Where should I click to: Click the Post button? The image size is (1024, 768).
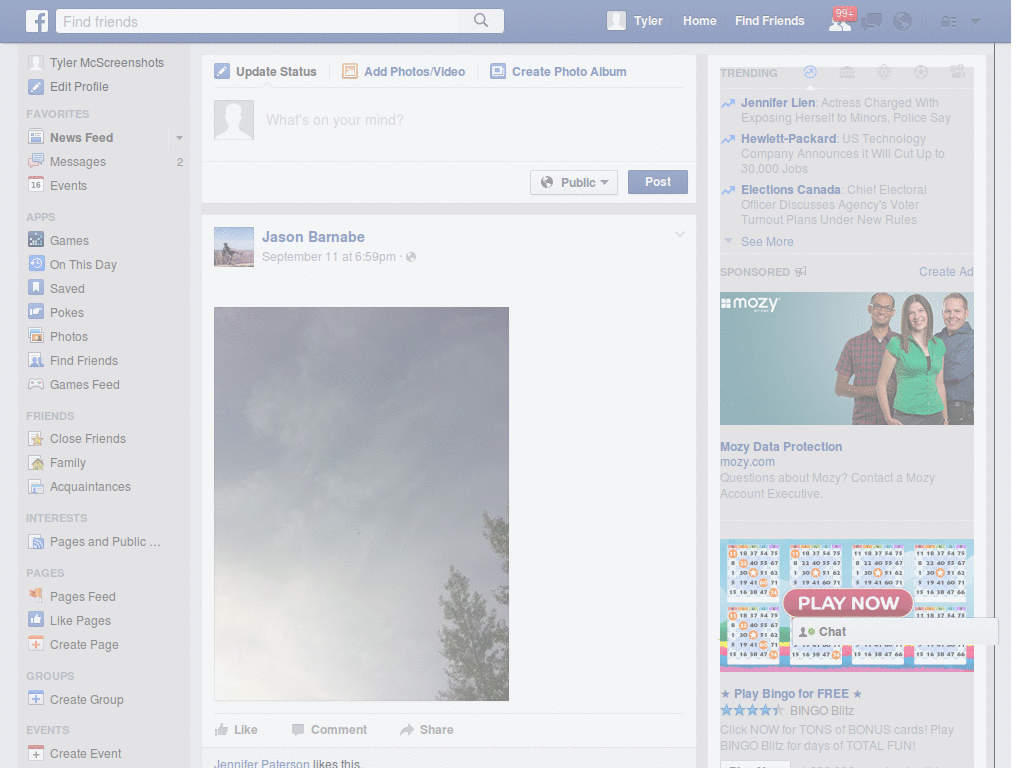658,182
